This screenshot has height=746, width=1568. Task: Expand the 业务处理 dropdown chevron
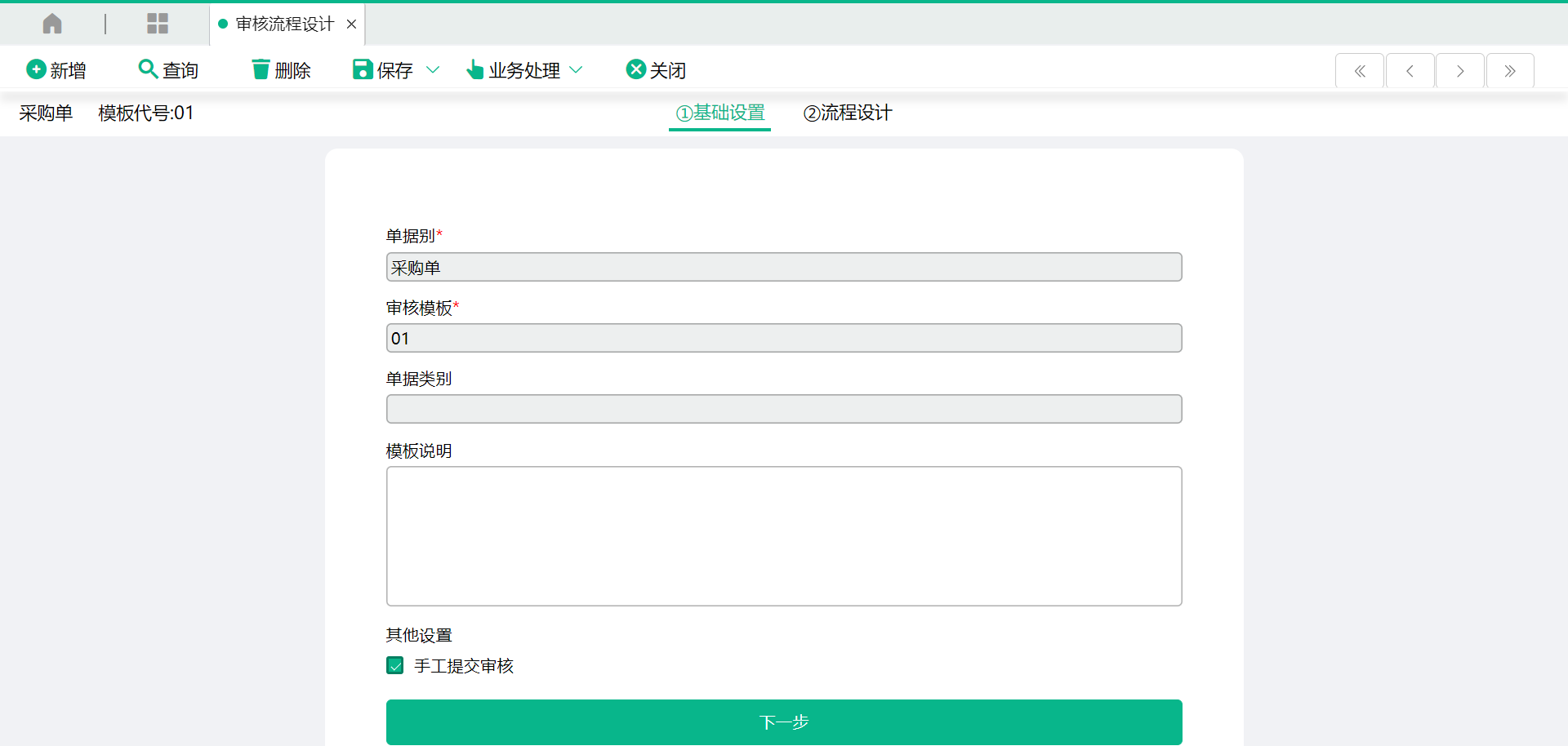click(576, 70)
